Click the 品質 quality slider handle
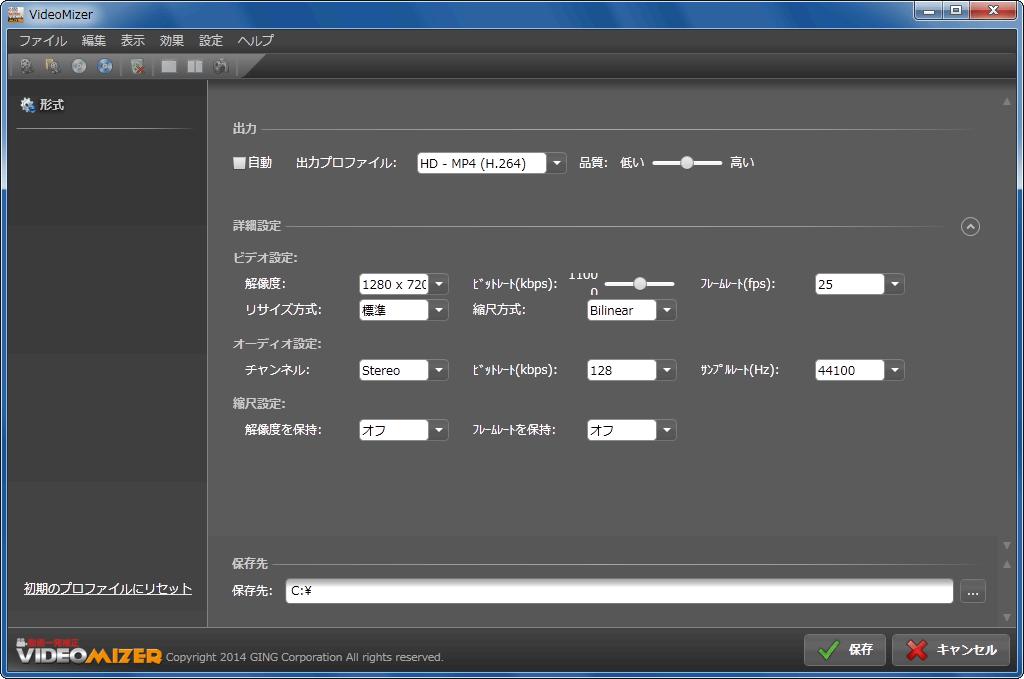1024x679 pixels. 686,163
